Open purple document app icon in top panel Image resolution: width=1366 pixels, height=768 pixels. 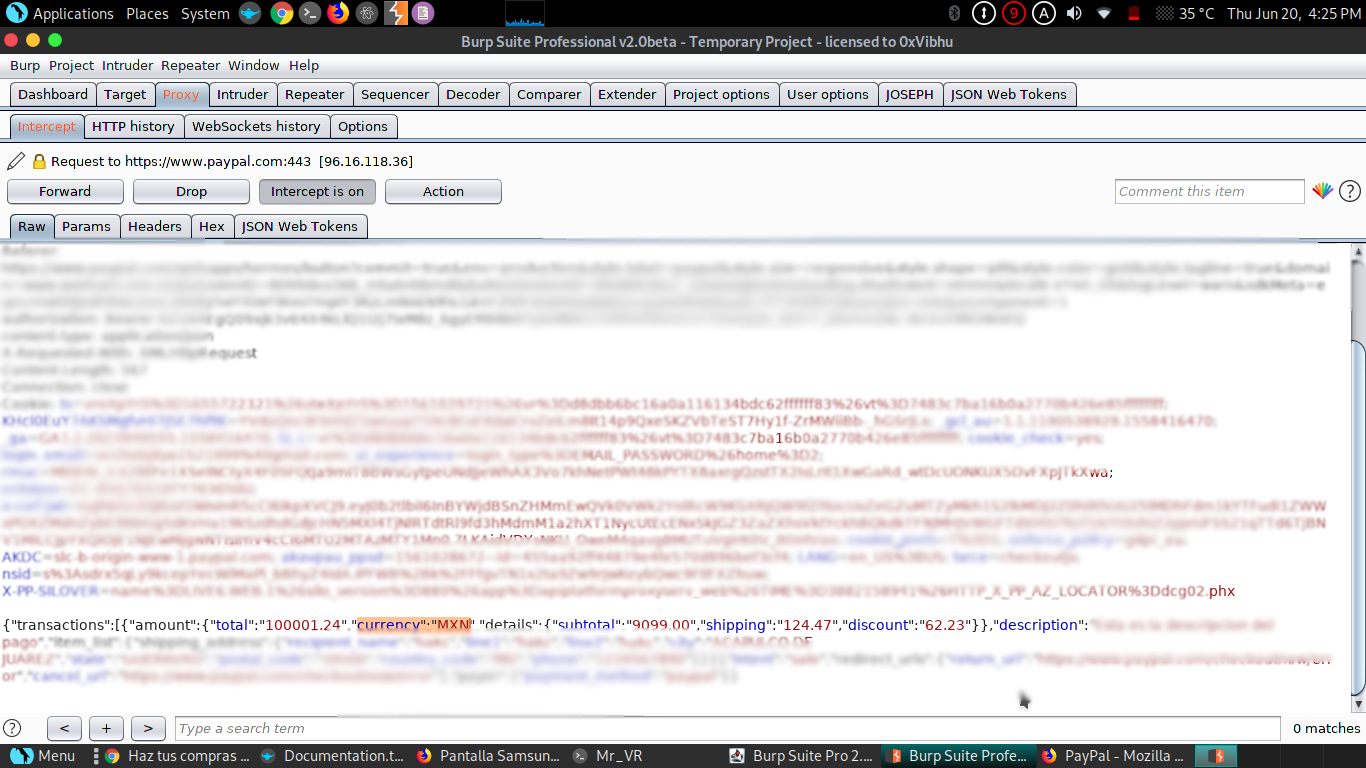click(x=423, y=13)
